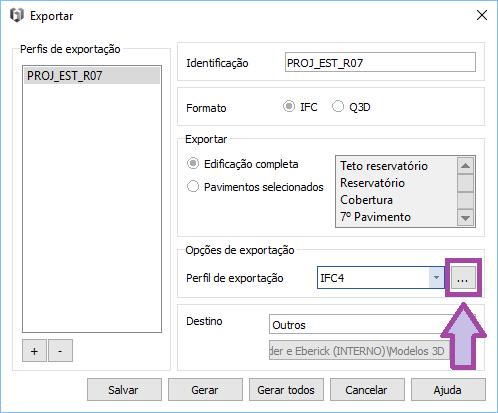Viewport: 498px width, 413px height.
Task: Select Edificação completa option
Action: [193, 164]
